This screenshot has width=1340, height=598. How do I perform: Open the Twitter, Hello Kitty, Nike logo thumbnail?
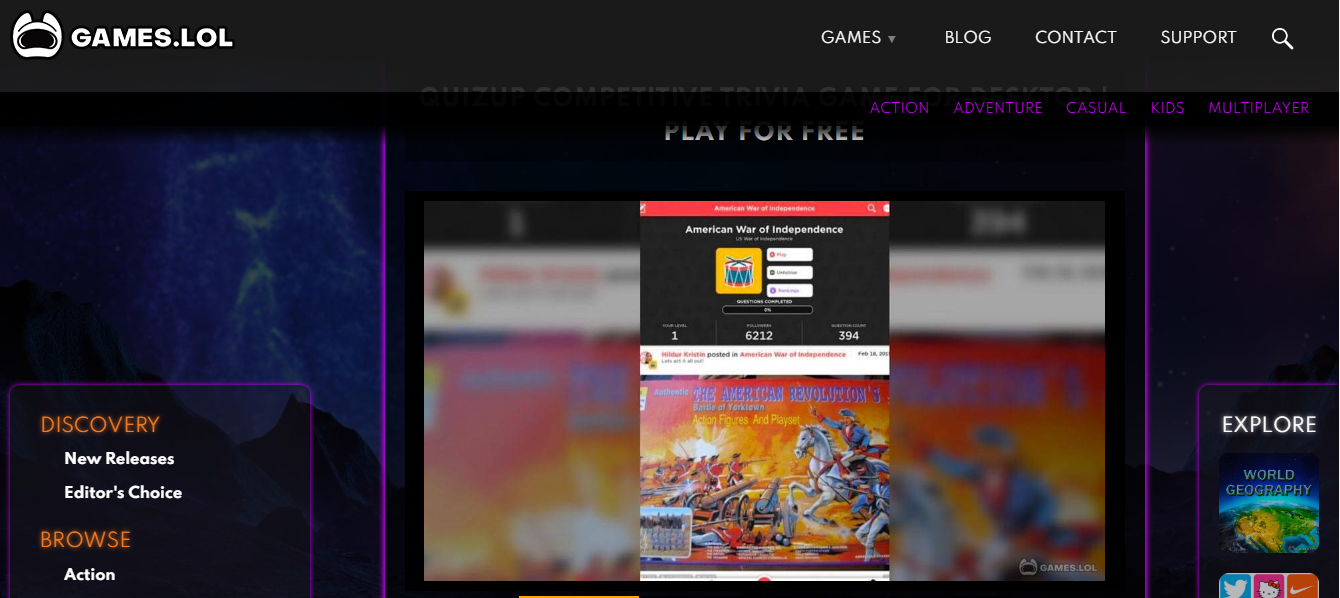1268,586
